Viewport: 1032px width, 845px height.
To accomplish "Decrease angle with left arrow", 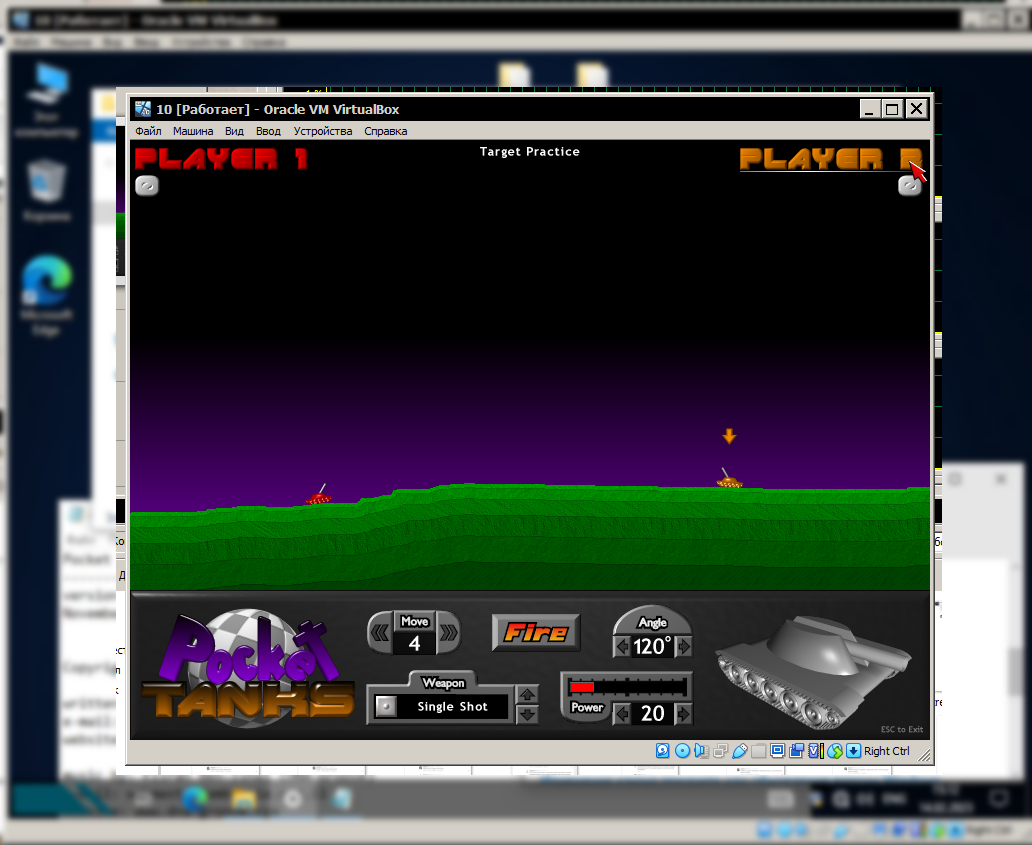I will 622,647.
